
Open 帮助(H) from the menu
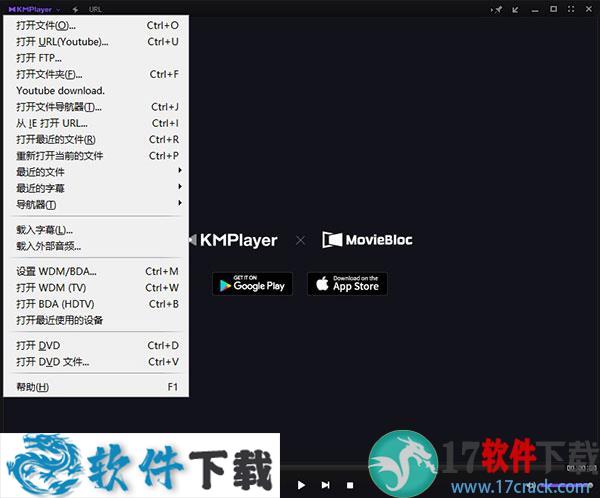point(96,387)
